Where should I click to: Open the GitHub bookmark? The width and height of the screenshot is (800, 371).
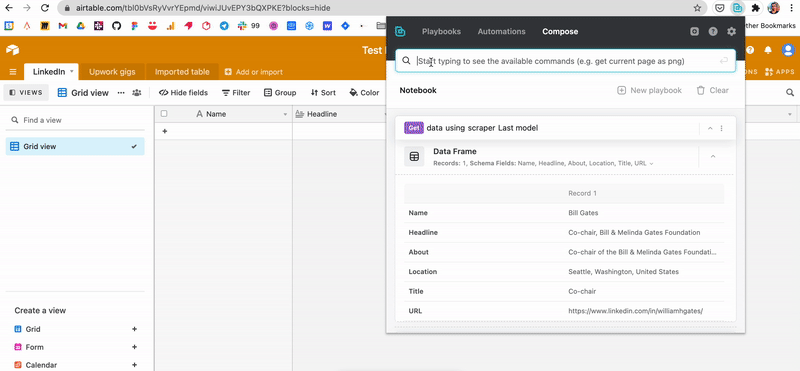point(116,26)
